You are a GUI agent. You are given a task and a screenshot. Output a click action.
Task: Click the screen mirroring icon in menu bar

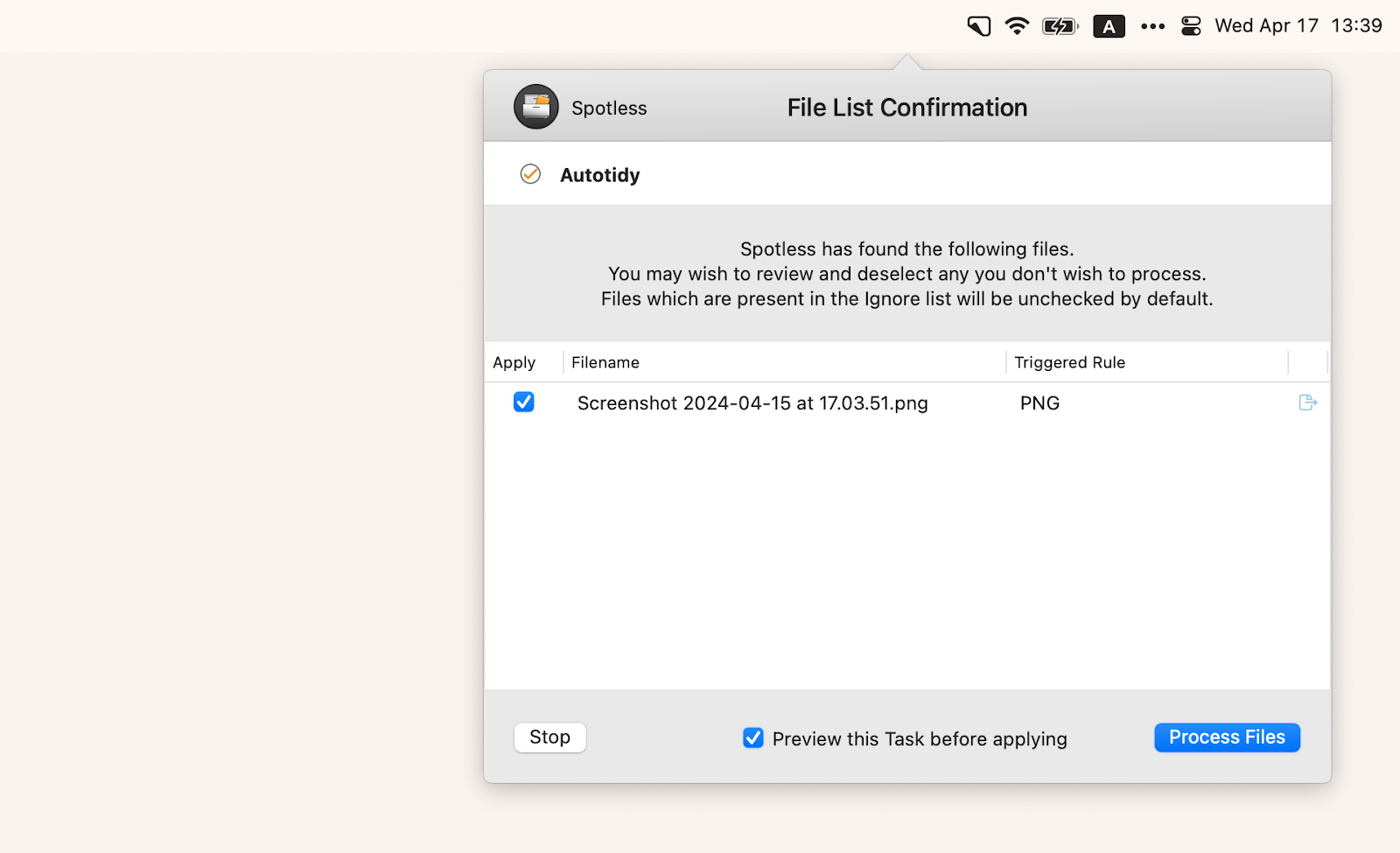click(x=978, y=25)
